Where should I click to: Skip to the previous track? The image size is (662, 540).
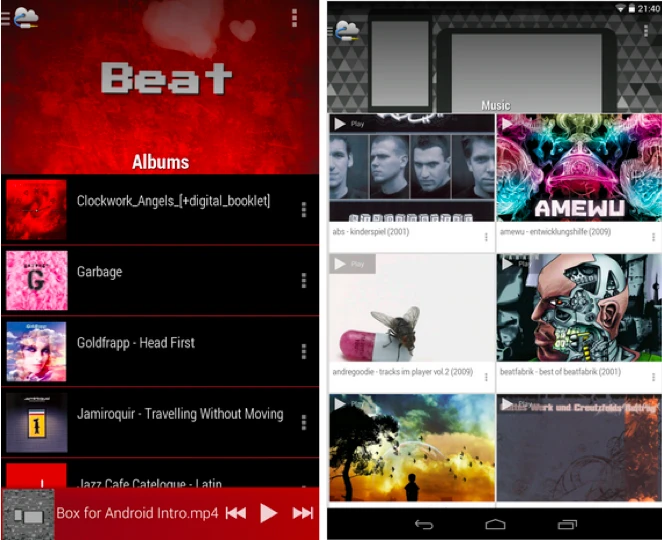tap(235, 513)
